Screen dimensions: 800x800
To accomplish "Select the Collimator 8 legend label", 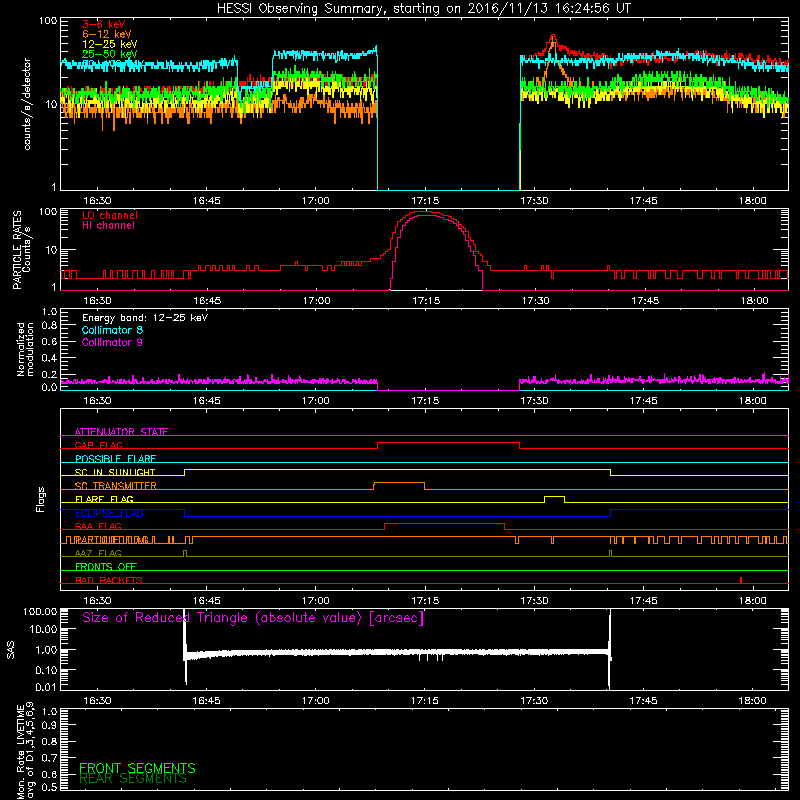I will tap(112, 330).
